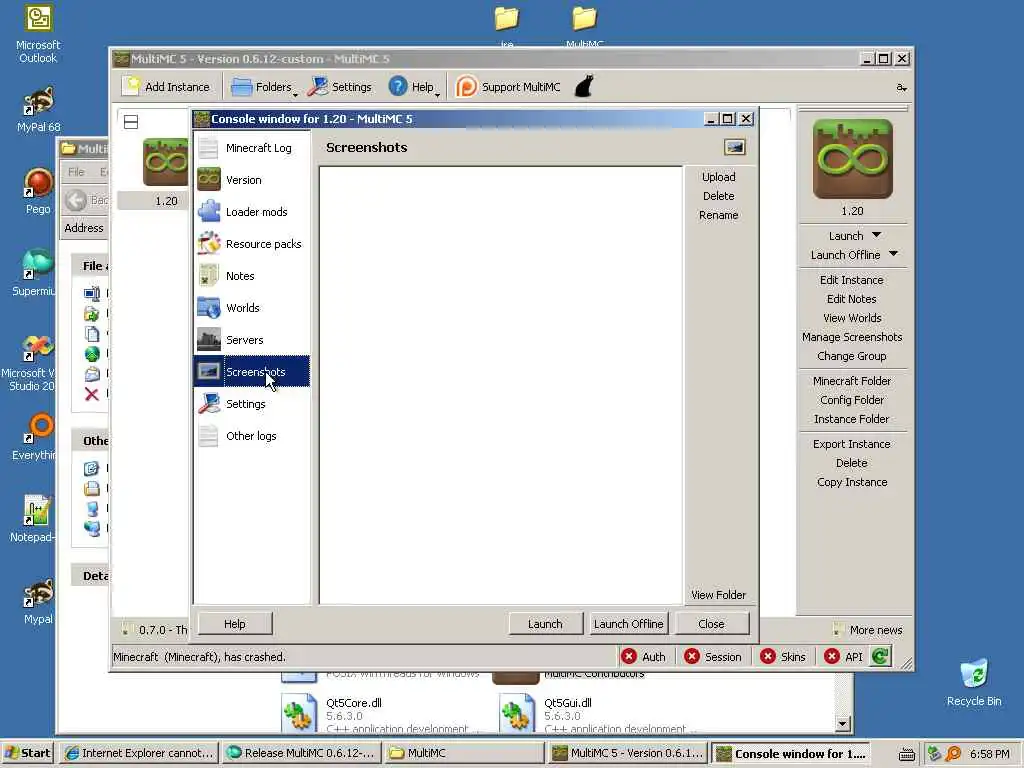The image size is (1024, 768).
Task: Click the empty screenshots list area
Action: (501, 385)
